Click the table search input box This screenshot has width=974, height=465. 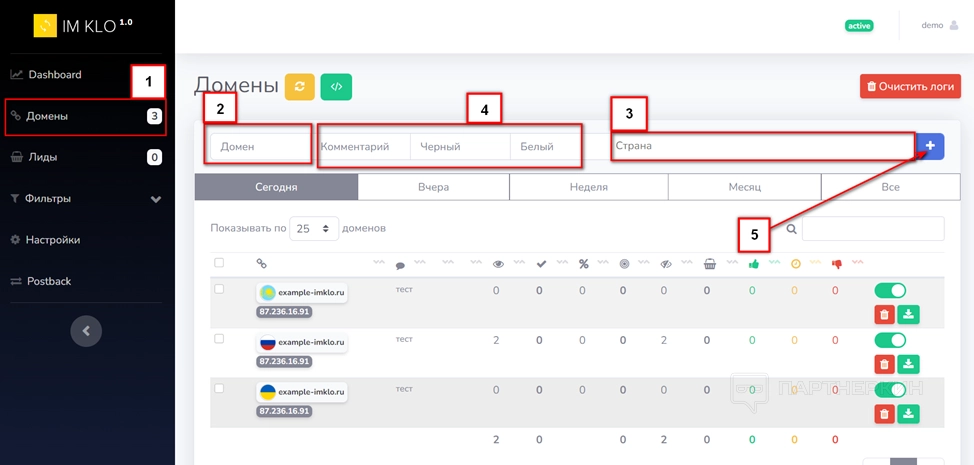873,228
